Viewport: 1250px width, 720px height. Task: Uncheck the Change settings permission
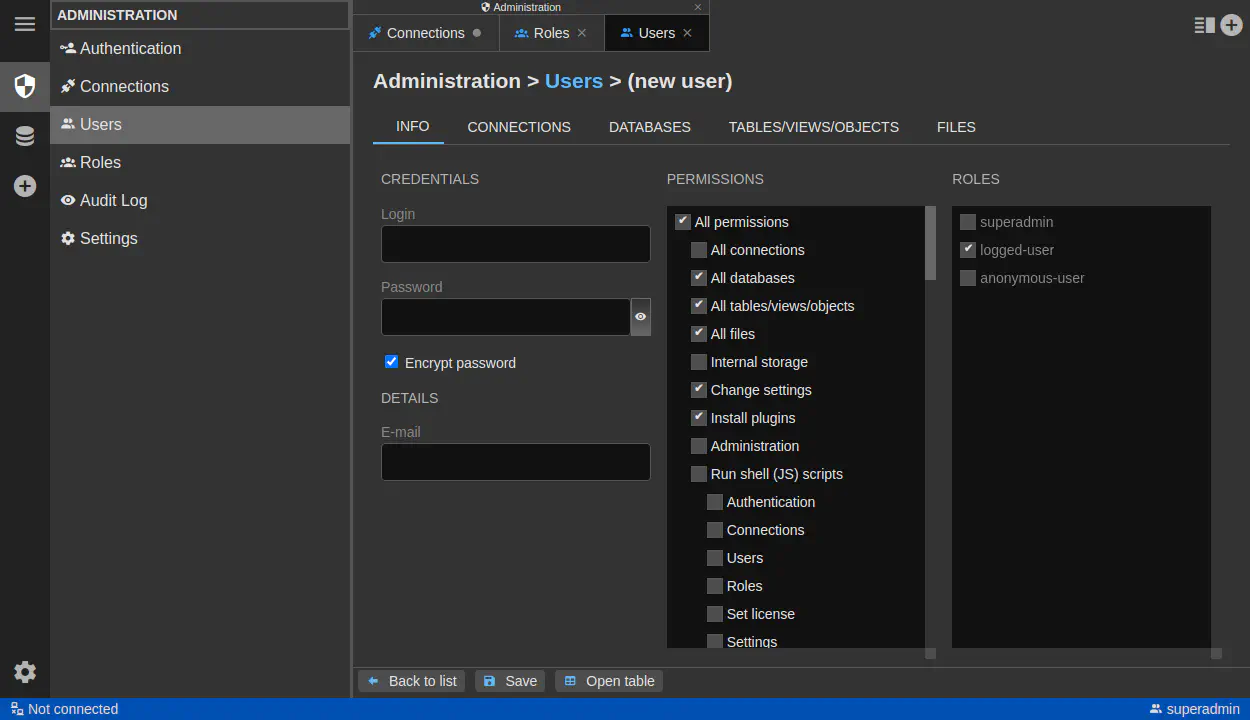click(x=699, y=390)
